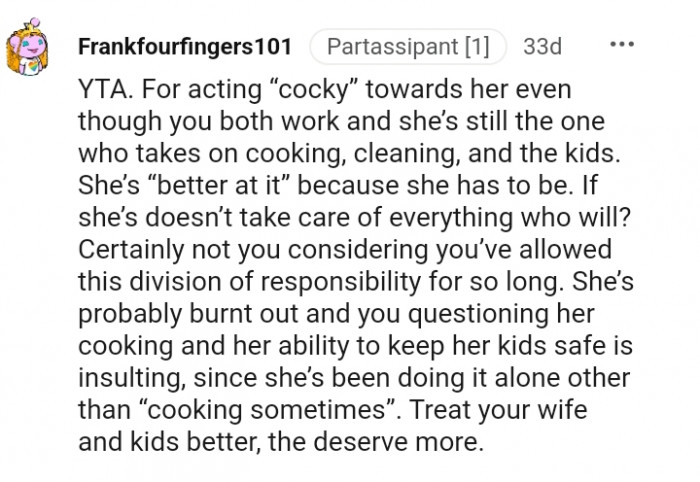Tap the quoted word “cocky” in the comment
This screenshot has height=482, width=700.
314,89
